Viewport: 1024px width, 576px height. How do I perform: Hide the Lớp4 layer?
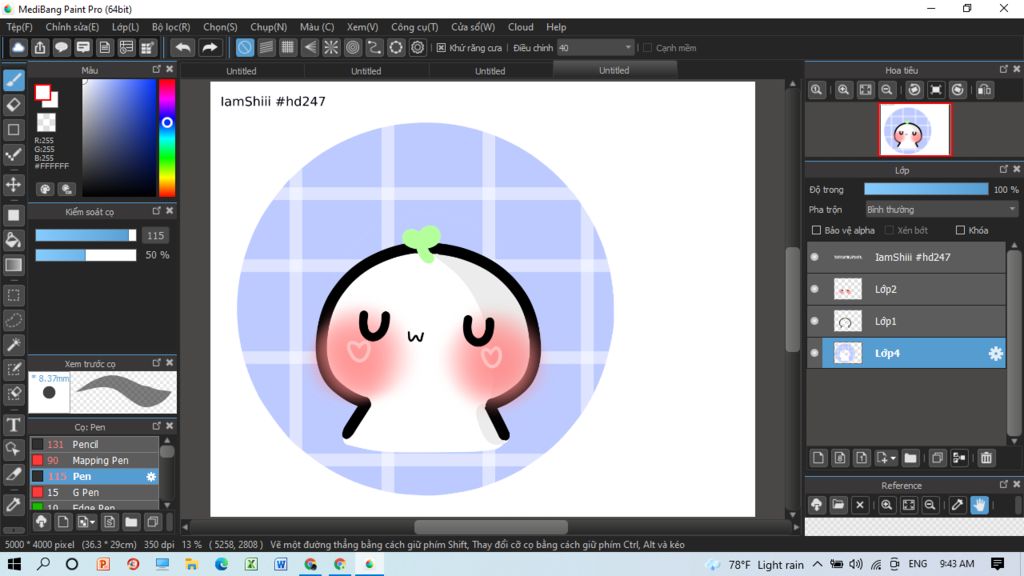pyautogui.click(x=814, y=353)
